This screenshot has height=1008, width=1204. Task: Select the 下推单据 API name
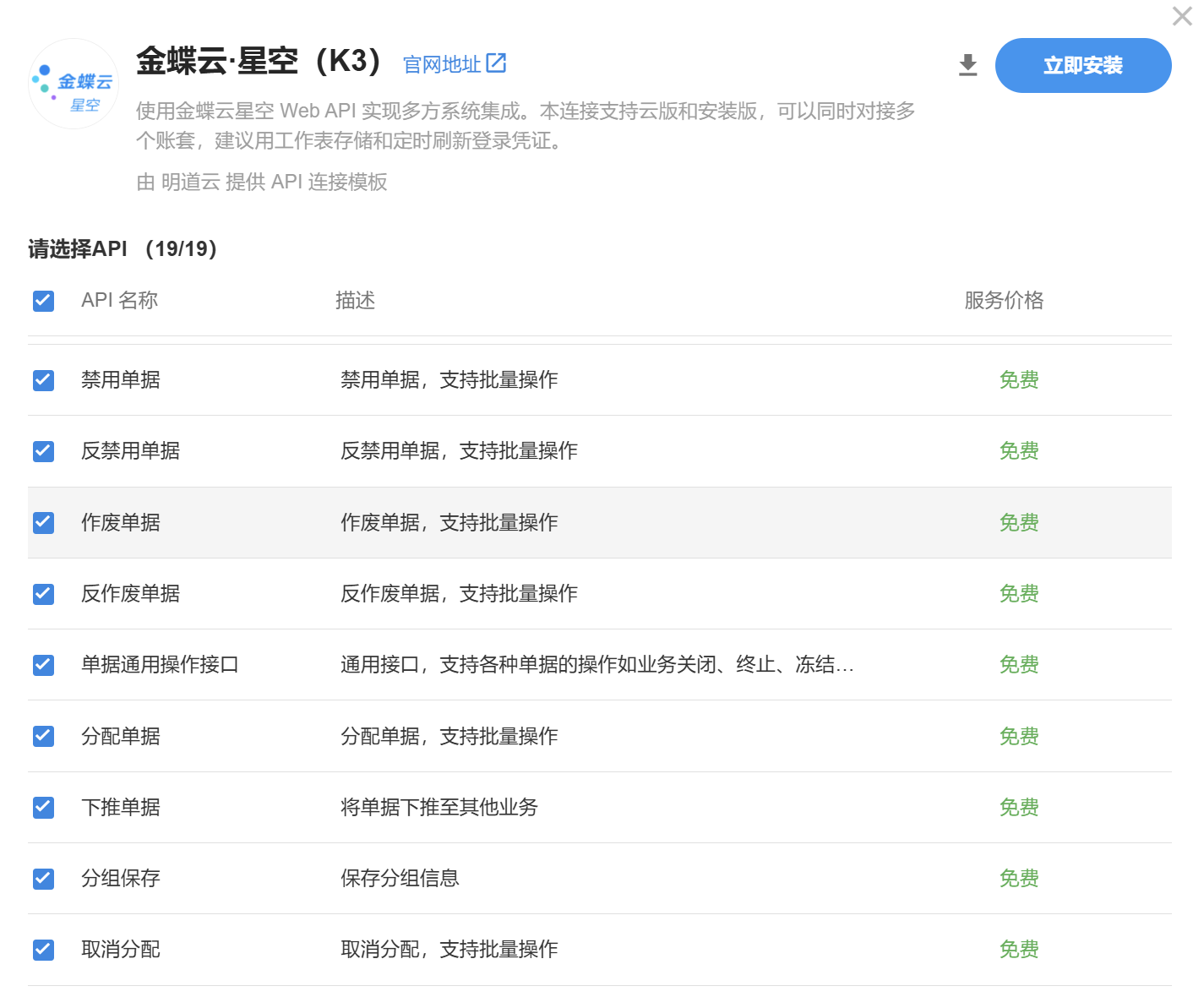pos(121,808)
